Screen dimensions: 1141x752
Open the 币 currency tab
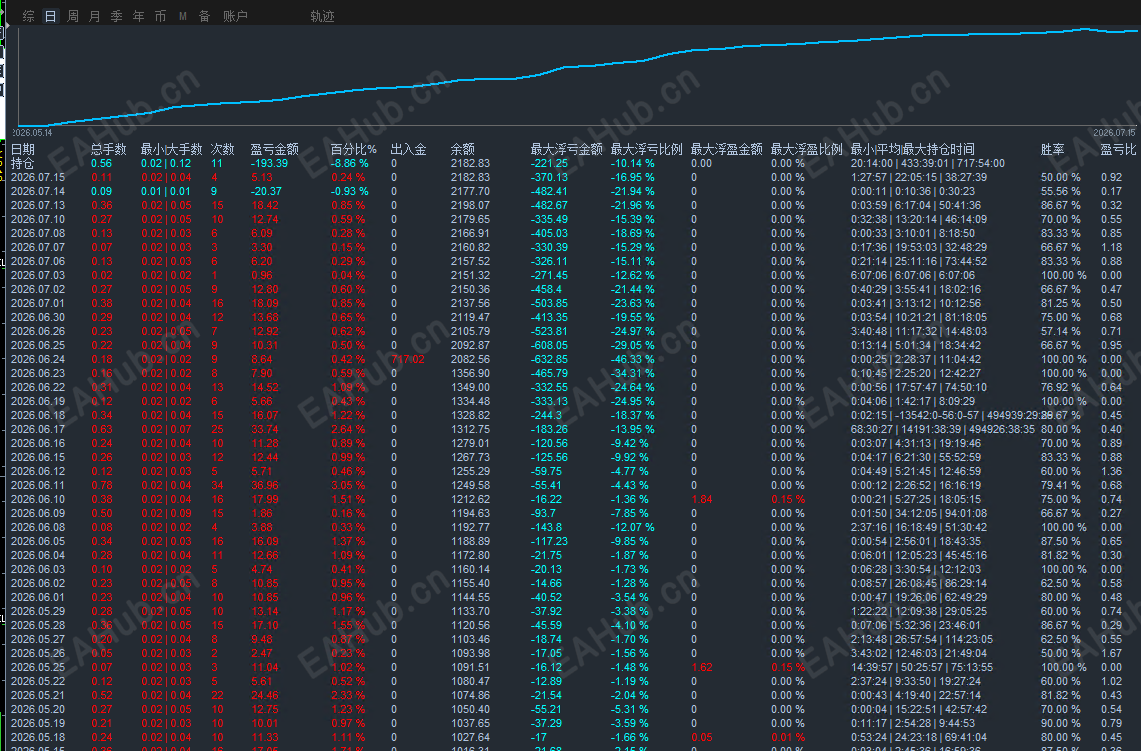pyautogui.click(x=160, y=16)
